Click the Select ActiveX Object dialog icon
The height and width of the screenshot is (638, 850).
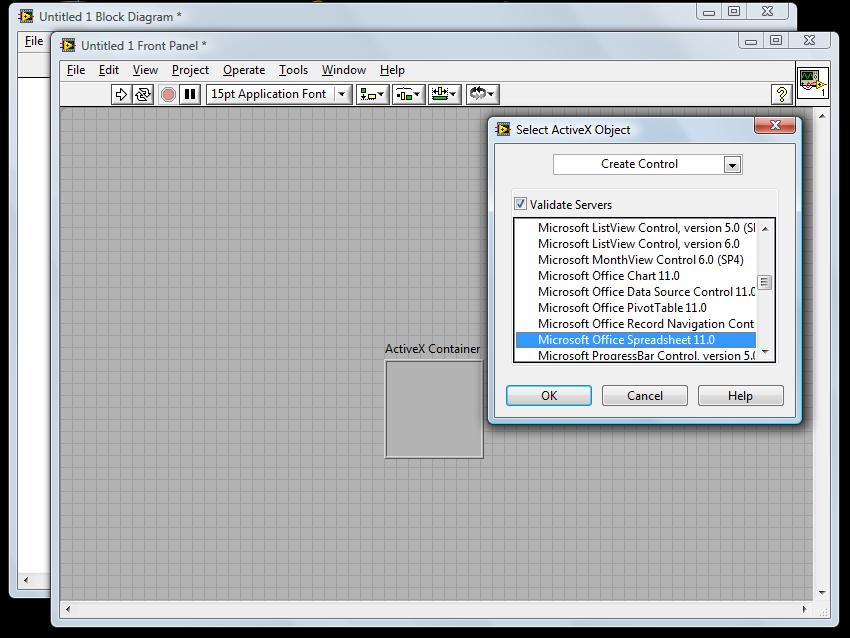tap(503, 130)
